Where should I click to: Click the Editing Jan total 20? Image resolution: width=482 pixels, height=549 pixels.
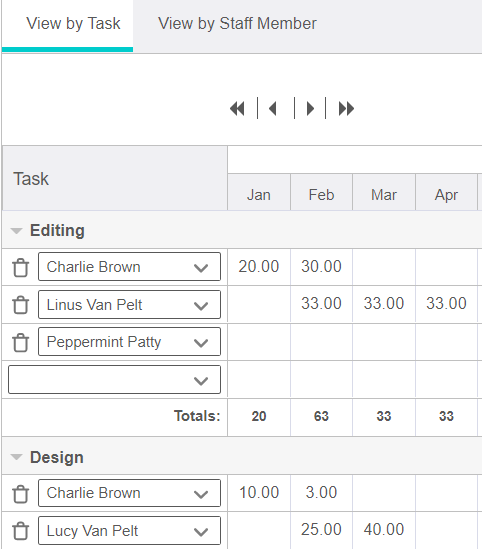click(259, 417)
